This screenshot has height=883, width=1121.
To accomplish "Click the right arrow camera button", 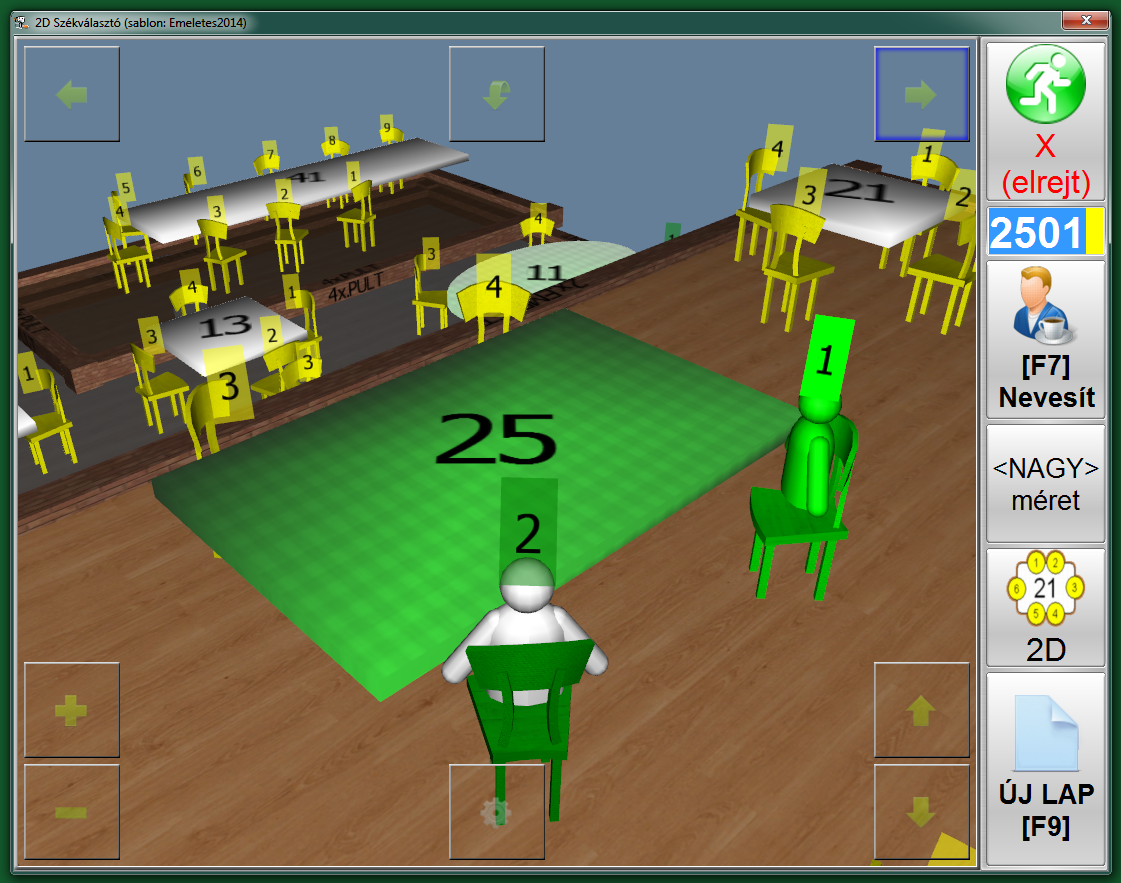I will pos(921,95).
